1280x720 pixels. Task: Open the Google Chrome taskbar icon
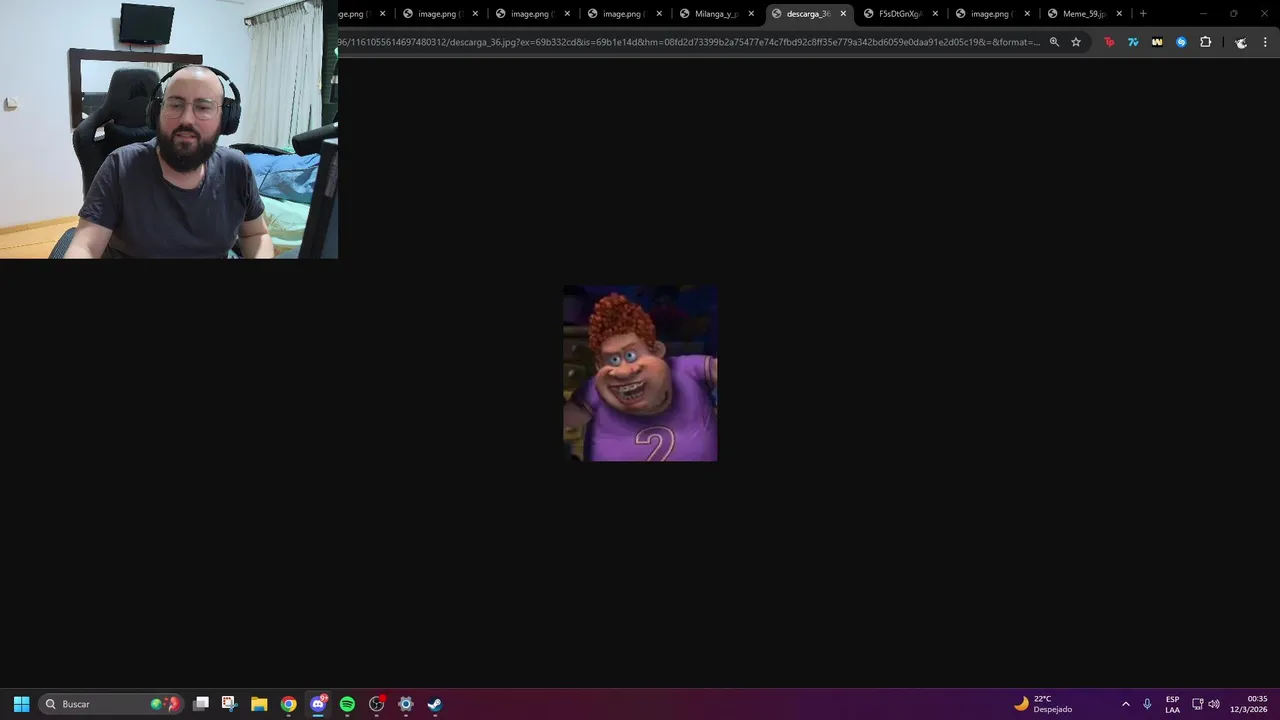tap(288, 704)
